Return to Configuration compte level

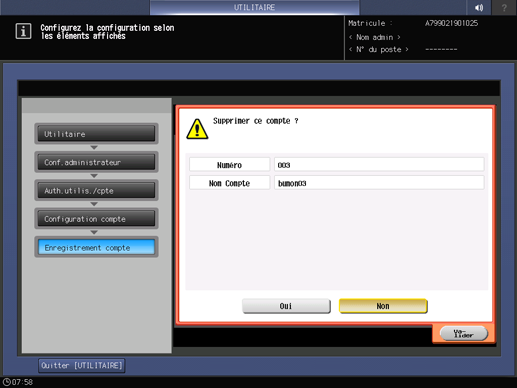click(x=96, y=219)
